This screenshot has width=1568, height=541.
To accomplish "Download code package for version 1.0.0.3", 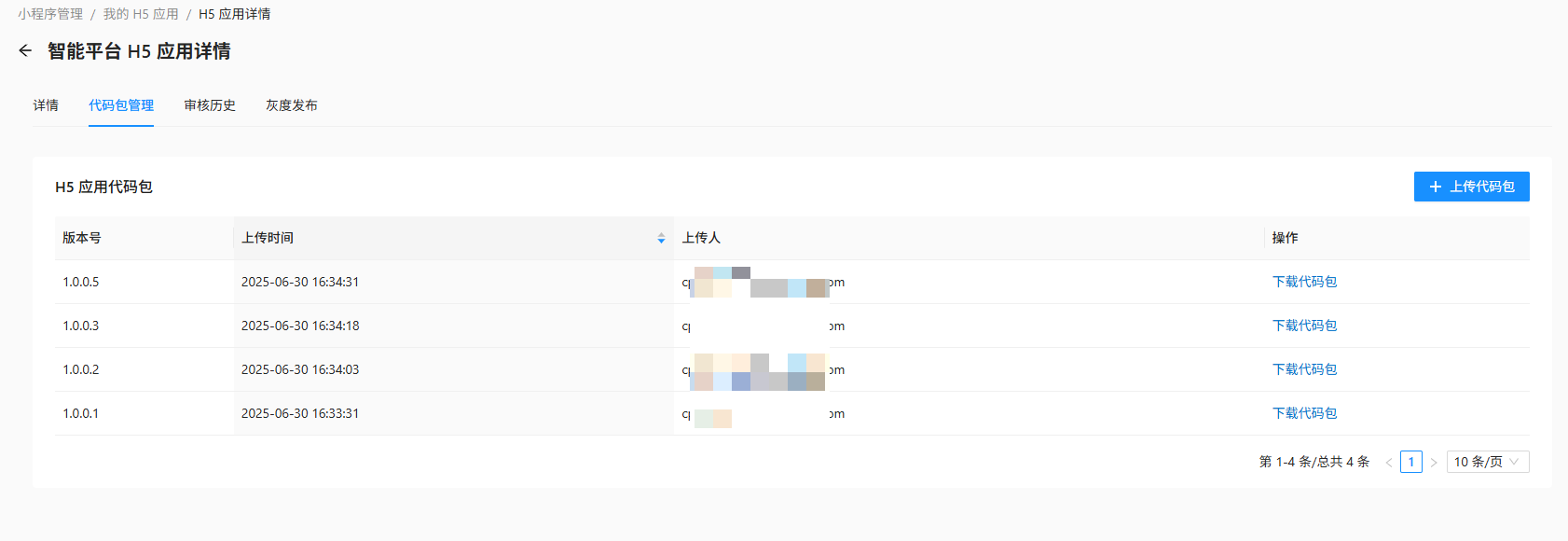I will click(x=1304, y=326).
